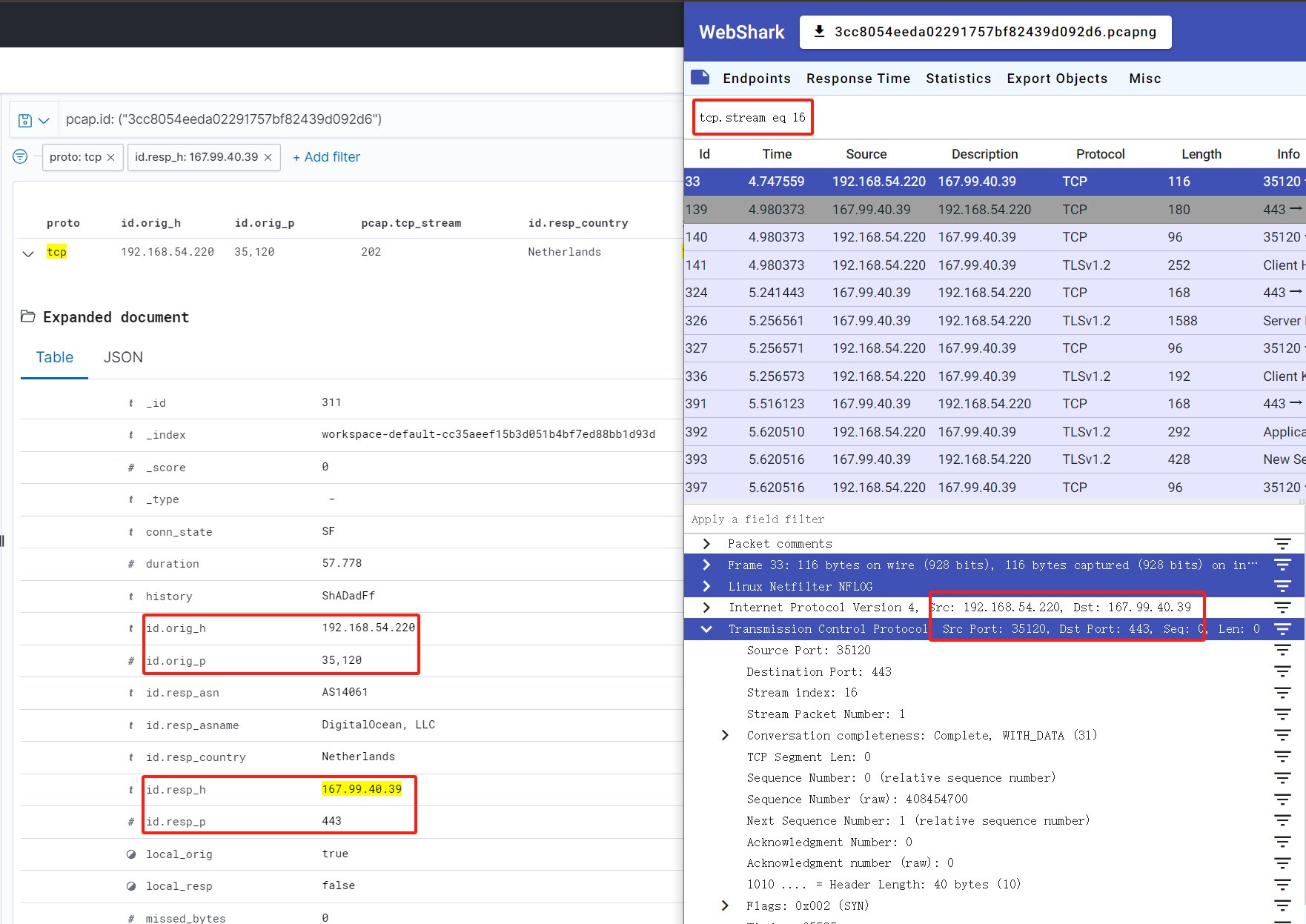The height and width of the screenshot is (924, 1306).
Task: Click the download pcapng file icon
Action: pos(819,31)
